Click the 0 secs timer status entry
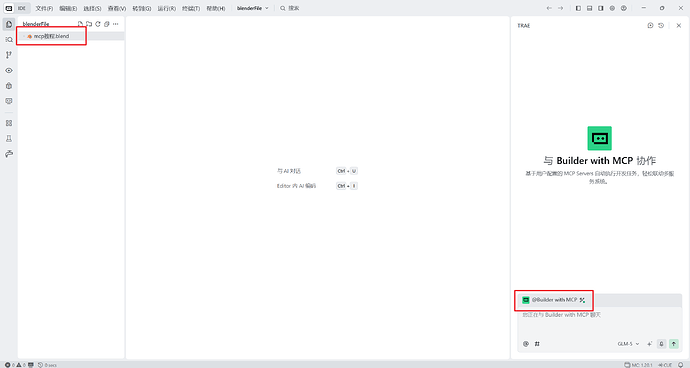 tap(47, 364)
